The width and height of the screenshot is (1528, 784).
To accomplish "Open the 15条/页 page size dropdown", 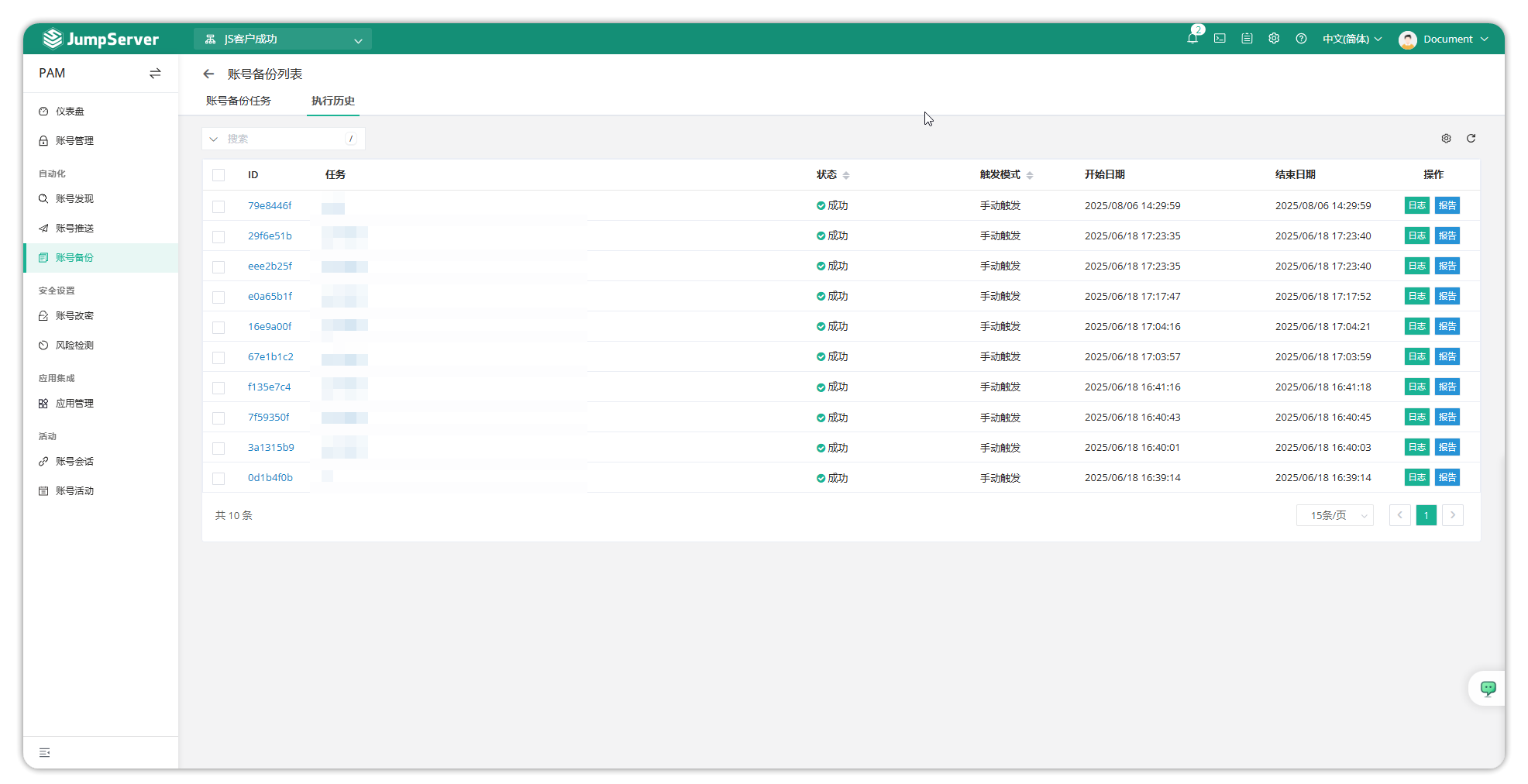I will [x=1334, y=515].
